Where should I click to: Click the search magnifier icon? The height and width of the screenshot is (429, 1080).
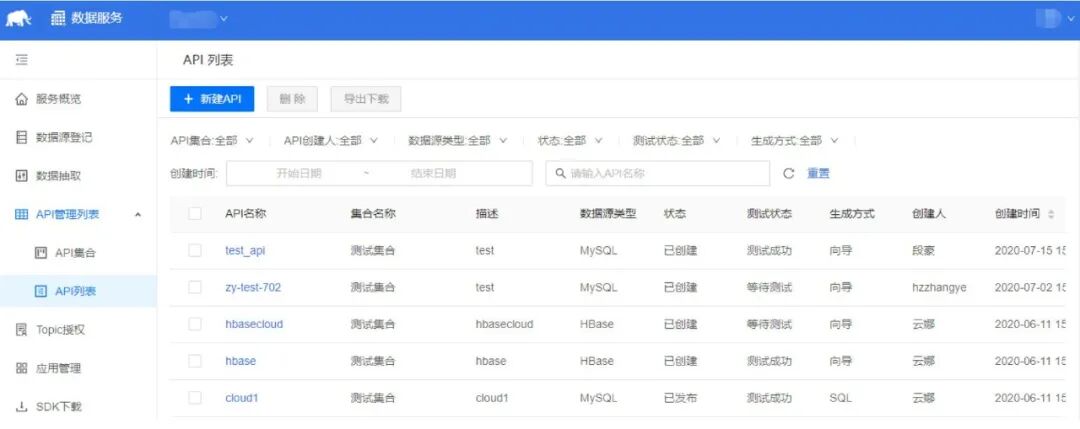(561, 174)
